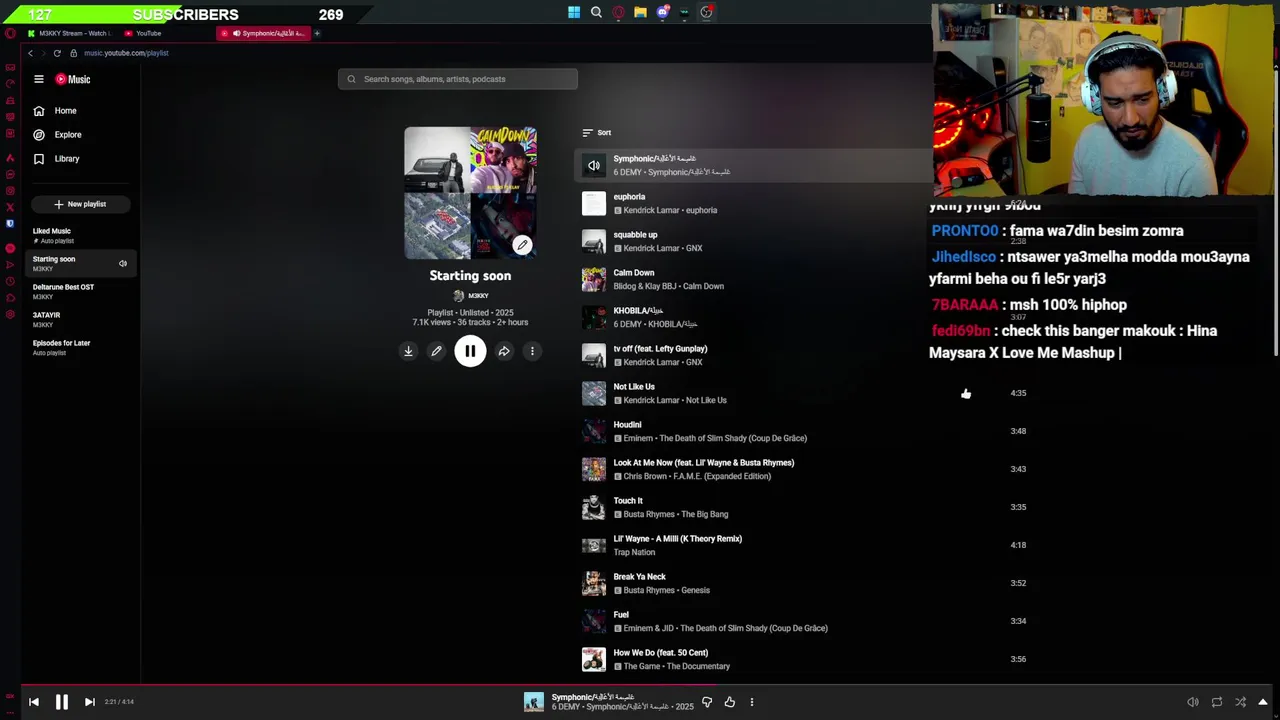
Task: Click the Starting soon playlist cover collage
Action: [470, 193]
